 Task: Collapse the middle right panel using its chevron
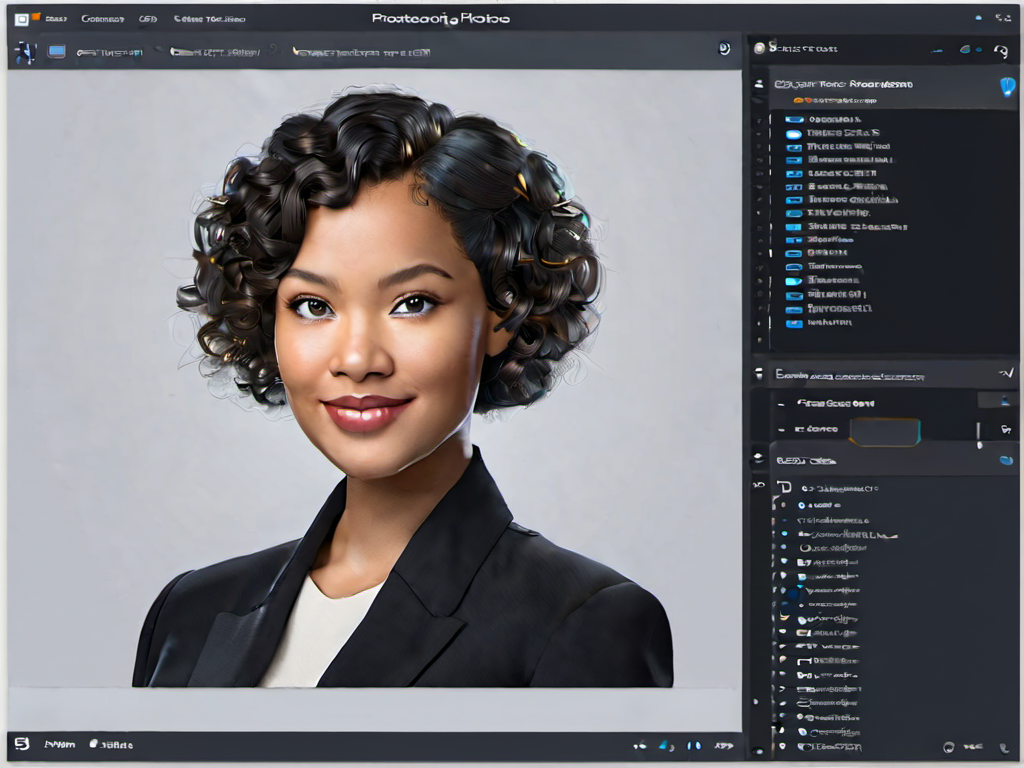pos(1005,374)
